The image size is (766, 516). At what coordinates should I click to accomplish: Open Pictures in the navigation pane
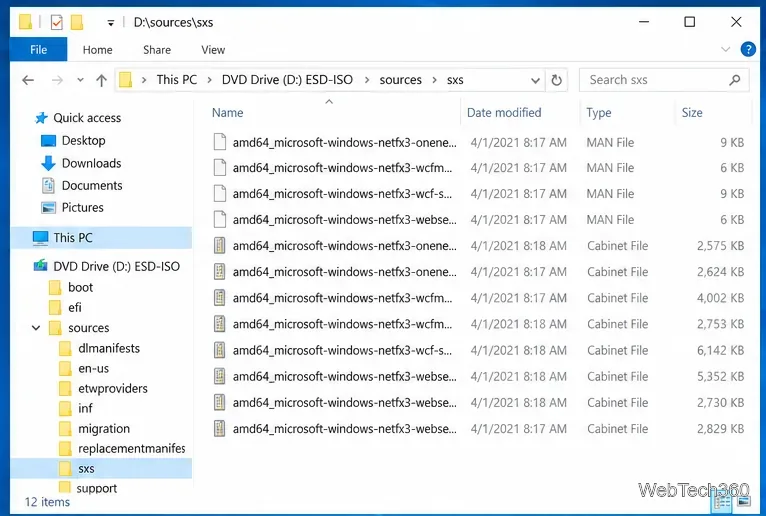(x=72, y=208)
